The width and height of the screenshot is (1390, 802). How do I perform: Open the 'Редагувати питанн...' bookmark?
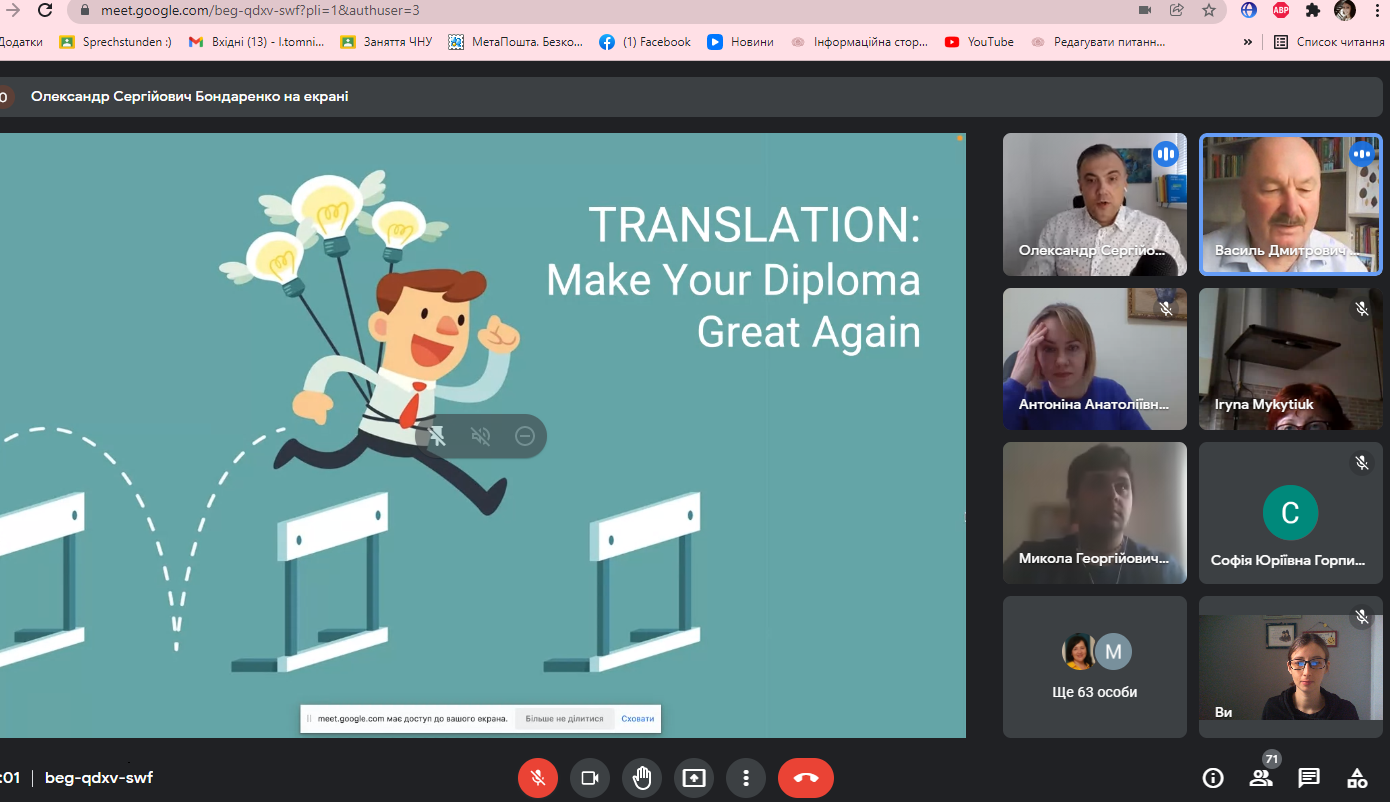(1099, 42)
